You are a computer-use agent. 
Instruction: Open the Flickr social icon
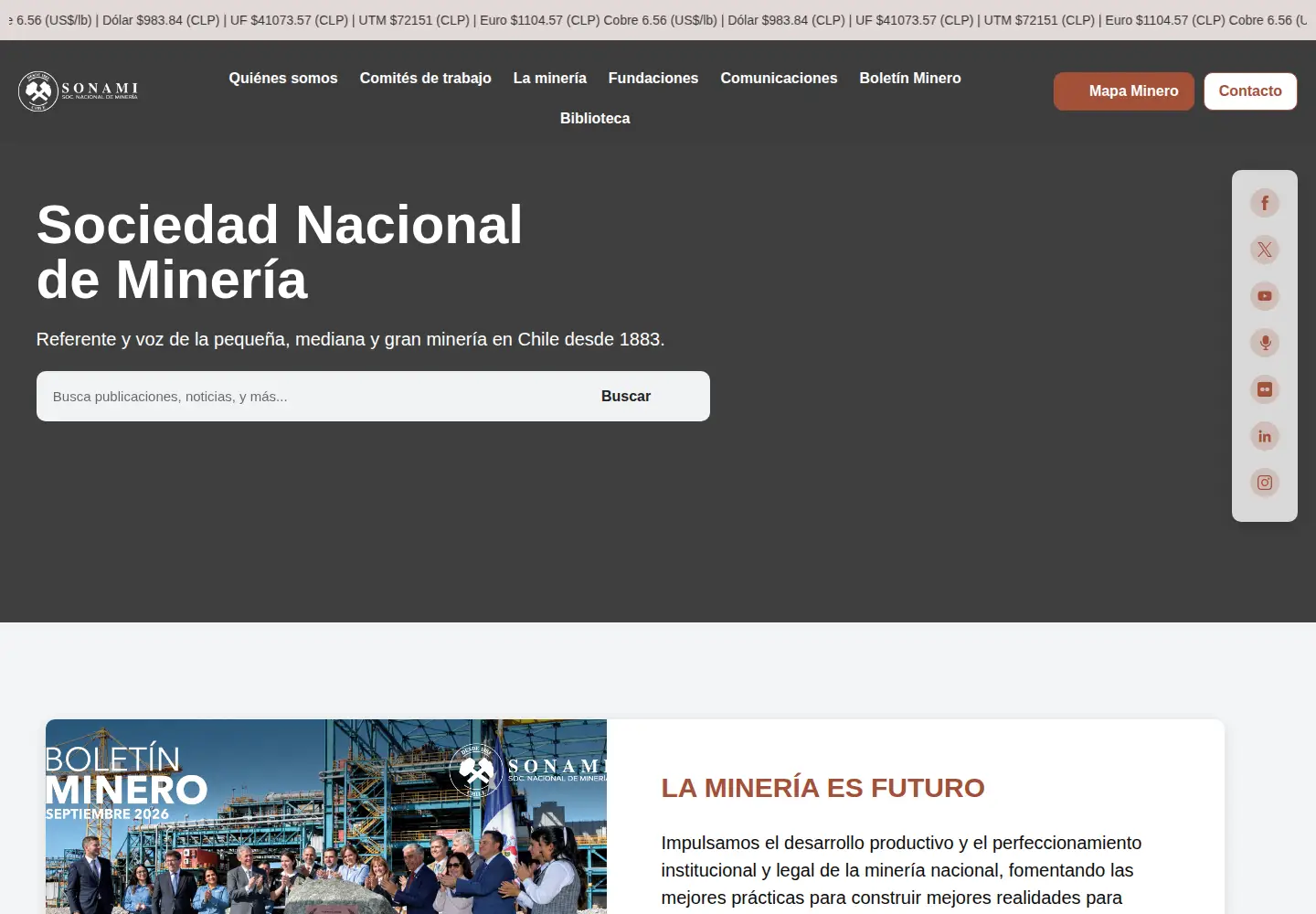pos(1265,389)
